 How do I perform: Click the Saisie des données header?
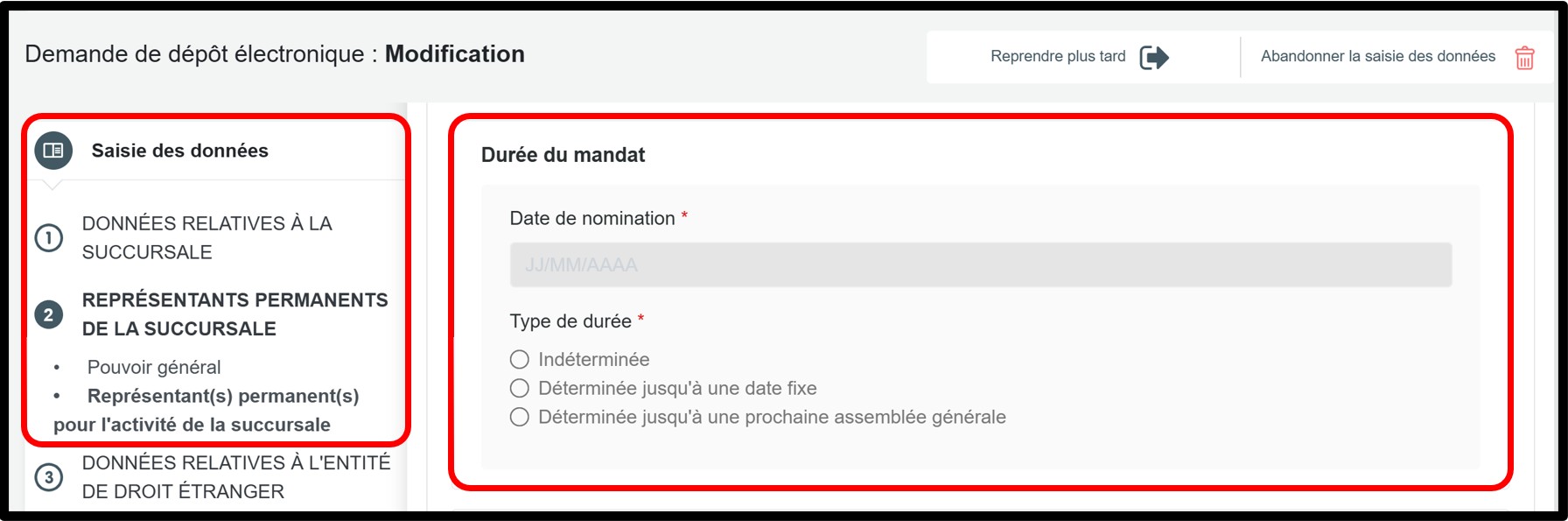click(x=179, y=151)
